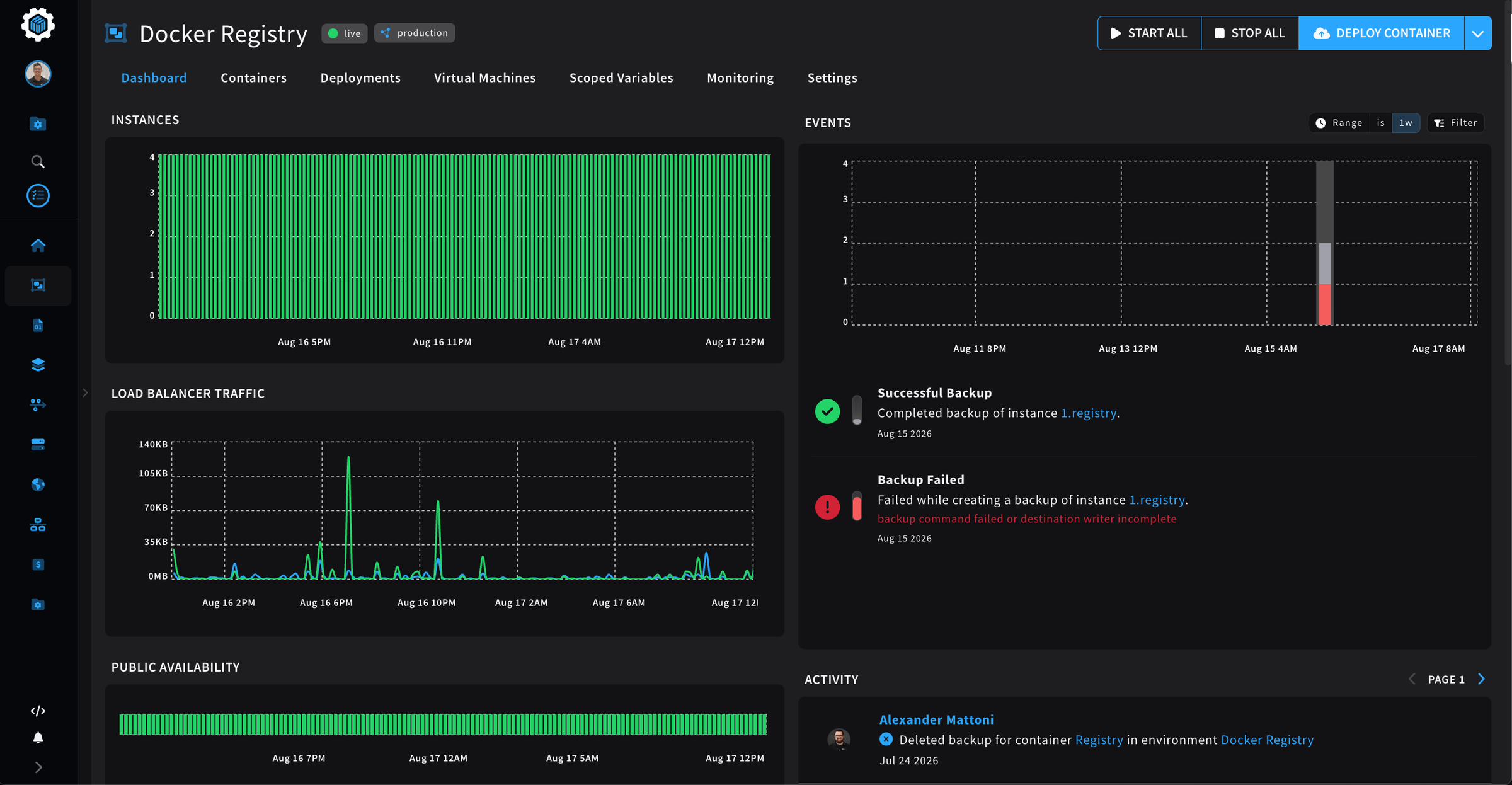Open the Docker Registry environment link in Activity
The image size is (1512, 785).
[x=1267, y=740]
